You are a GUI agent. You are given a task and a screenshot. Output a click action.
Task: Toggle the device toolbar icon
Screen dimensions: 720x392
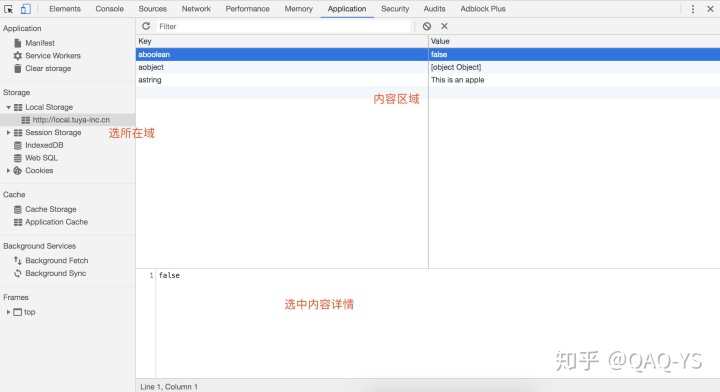click(25, 9)
